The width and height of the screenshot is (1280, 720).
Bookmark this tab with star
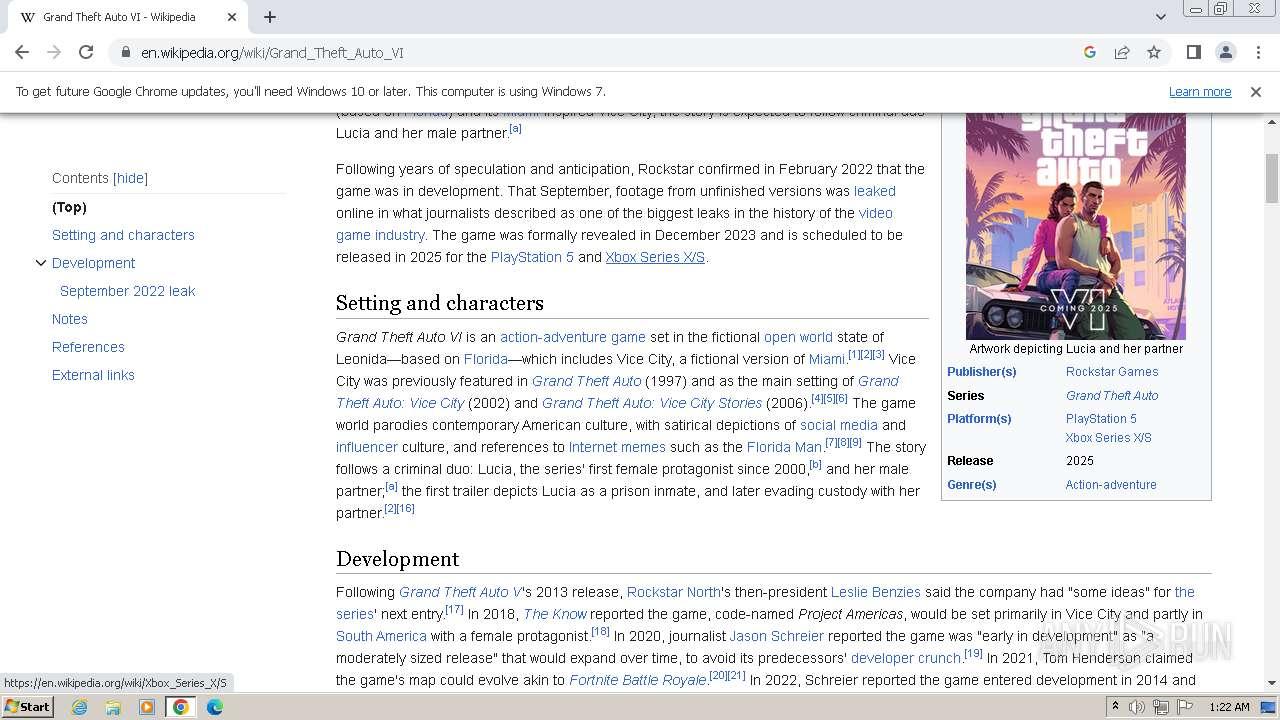point(1154,52)
